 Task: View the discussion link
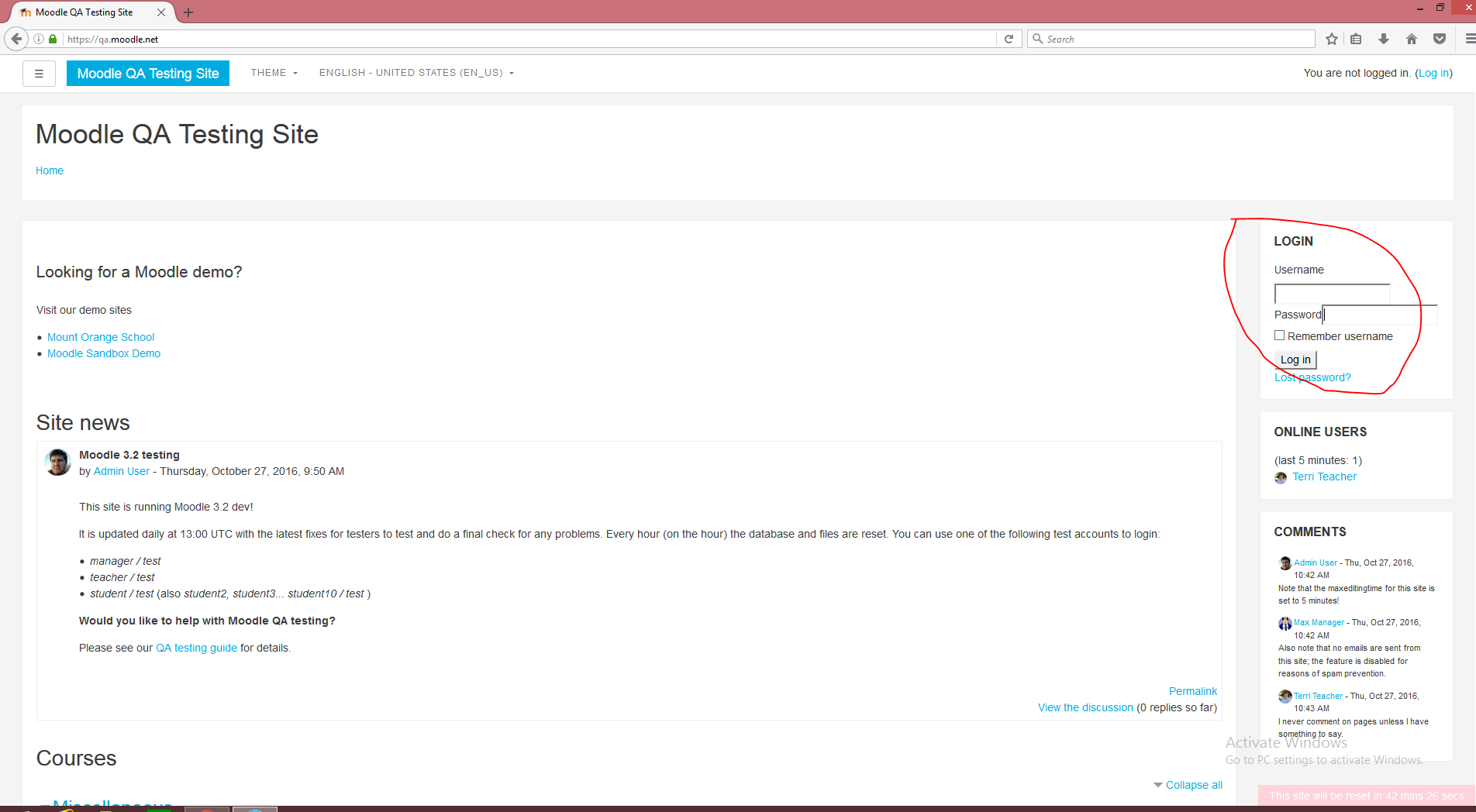point(1085,707)
